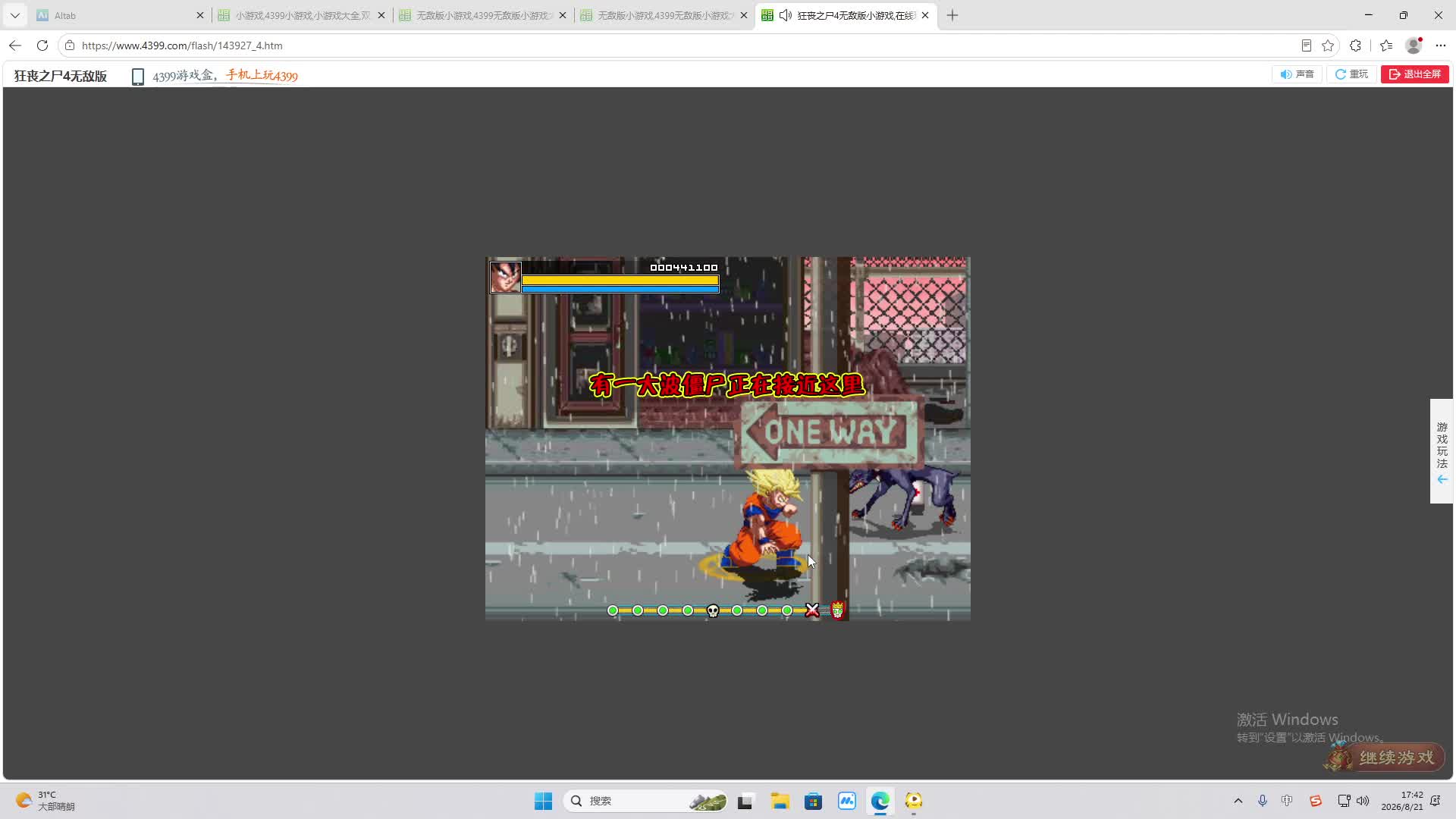Switch to the second 无敌版小游戏 tab
The height and width of the screenshot is (819, 1456).
click(483, 15)
